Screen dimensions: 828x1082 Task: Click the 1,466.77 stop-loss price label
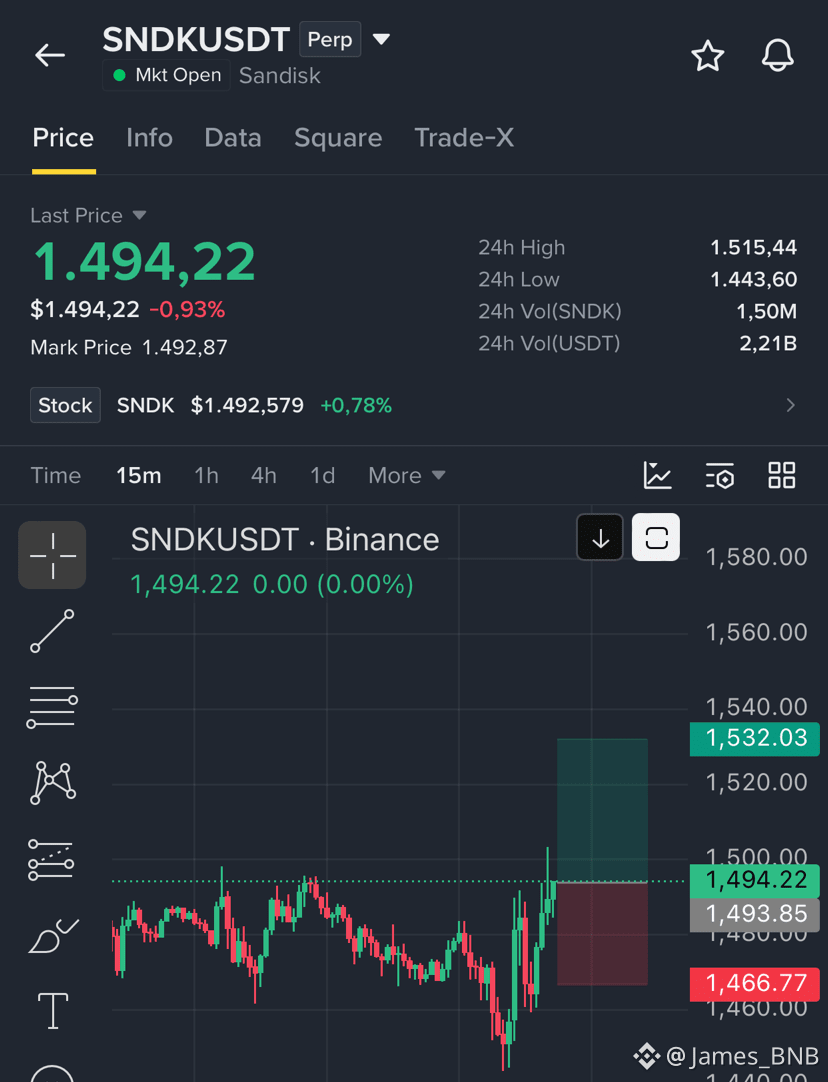755,983
